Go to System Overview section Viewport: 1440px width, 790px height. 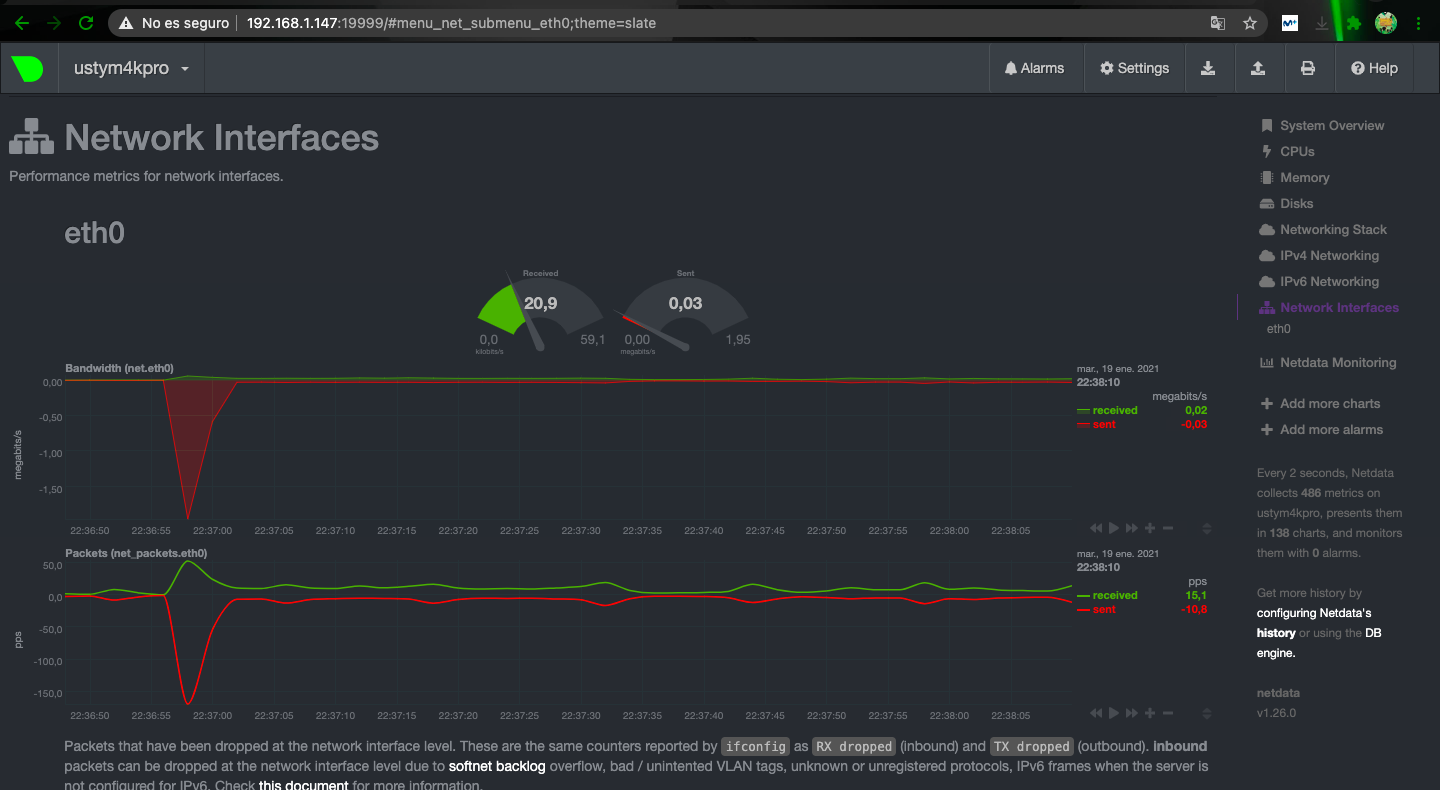[1331, 126]
